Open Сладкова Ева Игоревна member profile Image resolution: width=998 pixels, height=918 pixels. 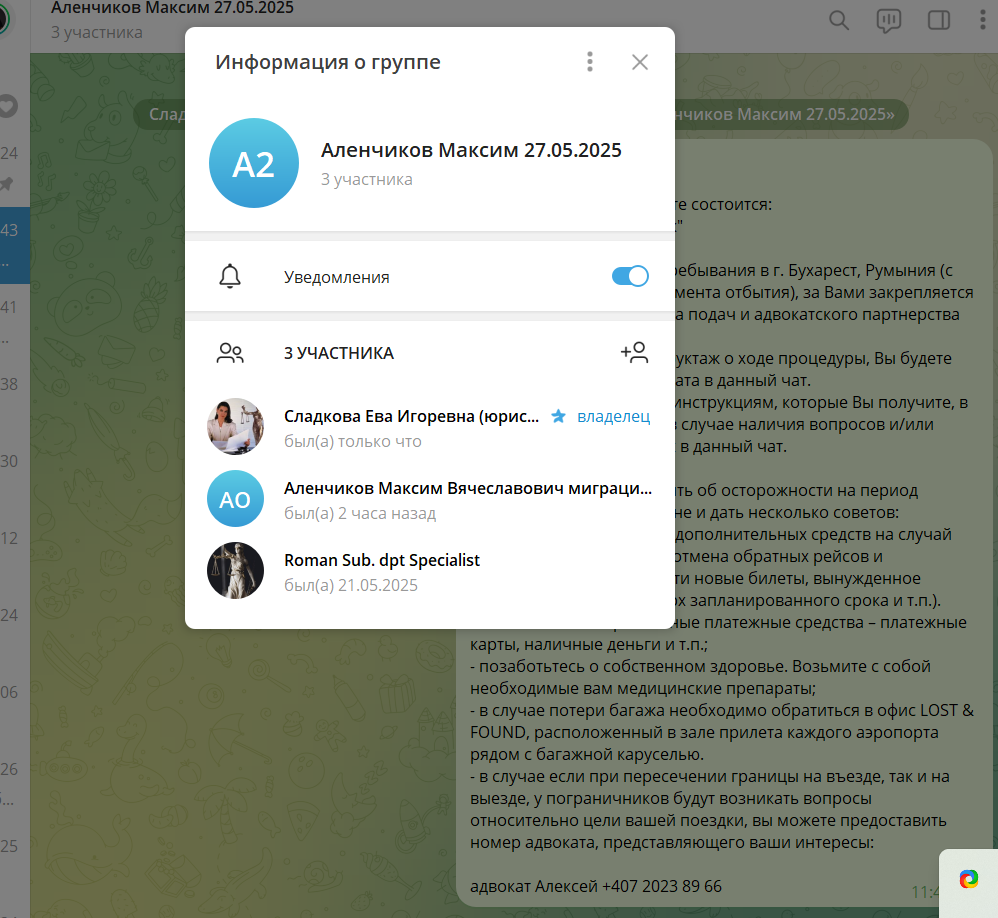coord(430,427)
